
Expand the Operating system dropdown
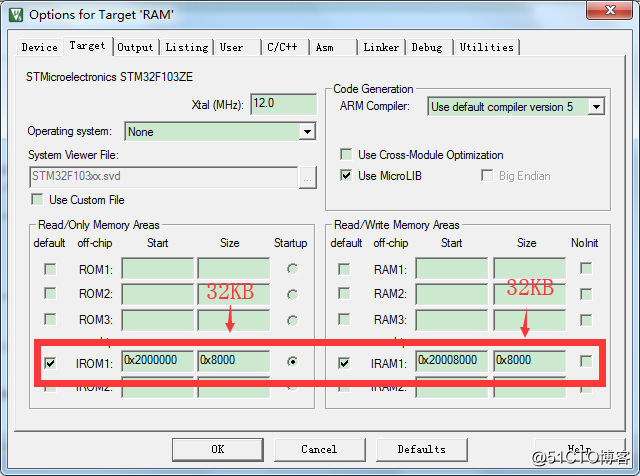pyautogui.click(x=307, y=131)
